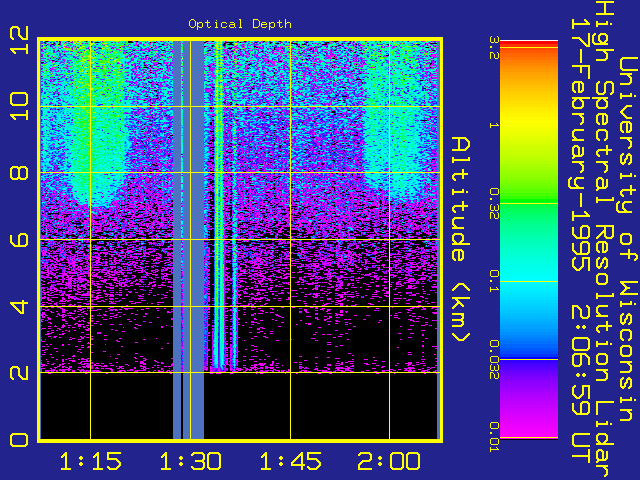Click the altitude axis label '6'

(19, 240)
